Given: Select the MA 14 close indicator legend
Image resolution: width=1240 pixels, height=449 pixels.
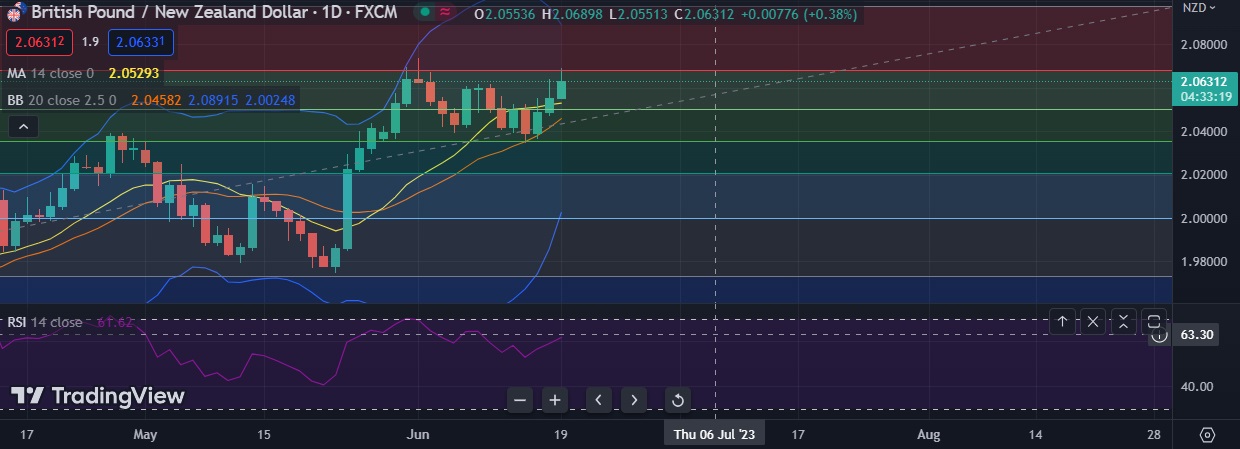Looking at the screenshot, I should [x=50, y=73].
